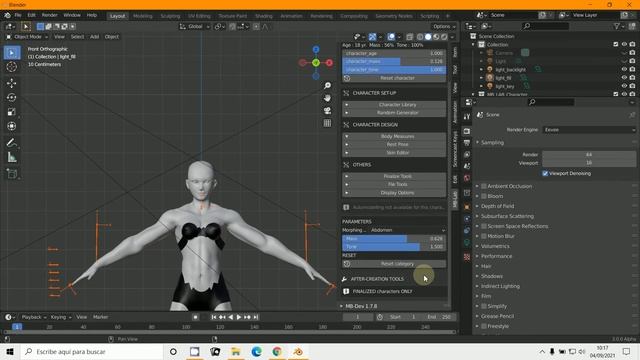Enable Ambient Occlusion checkbox
The height and width of the screenshot is (360, 640).
coord(484,186)
